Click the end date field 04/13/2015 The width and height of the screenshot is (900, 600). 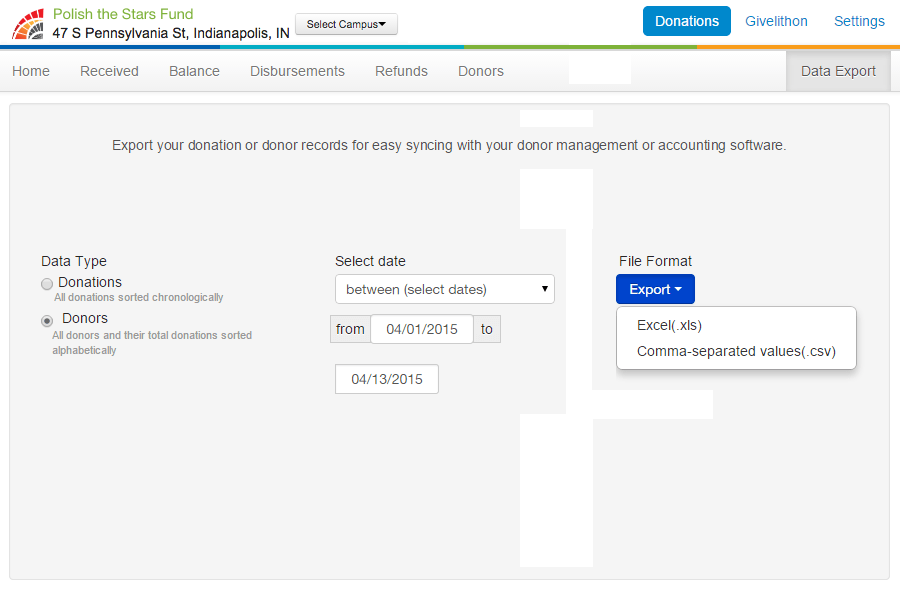tap(386, 379)
